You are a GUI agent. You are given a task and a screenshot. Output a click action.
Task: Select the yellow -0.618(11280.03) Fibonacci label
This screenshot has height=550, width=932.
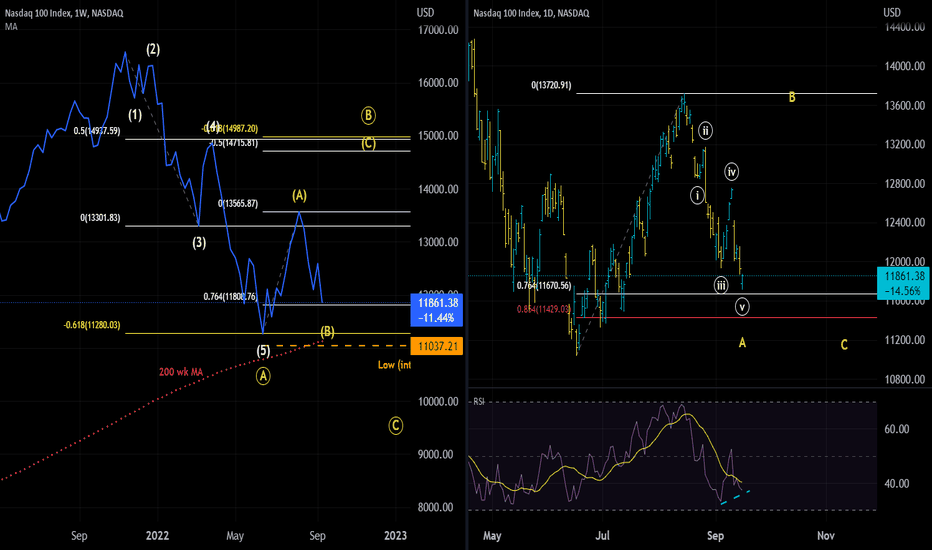(x=92, y=325)
